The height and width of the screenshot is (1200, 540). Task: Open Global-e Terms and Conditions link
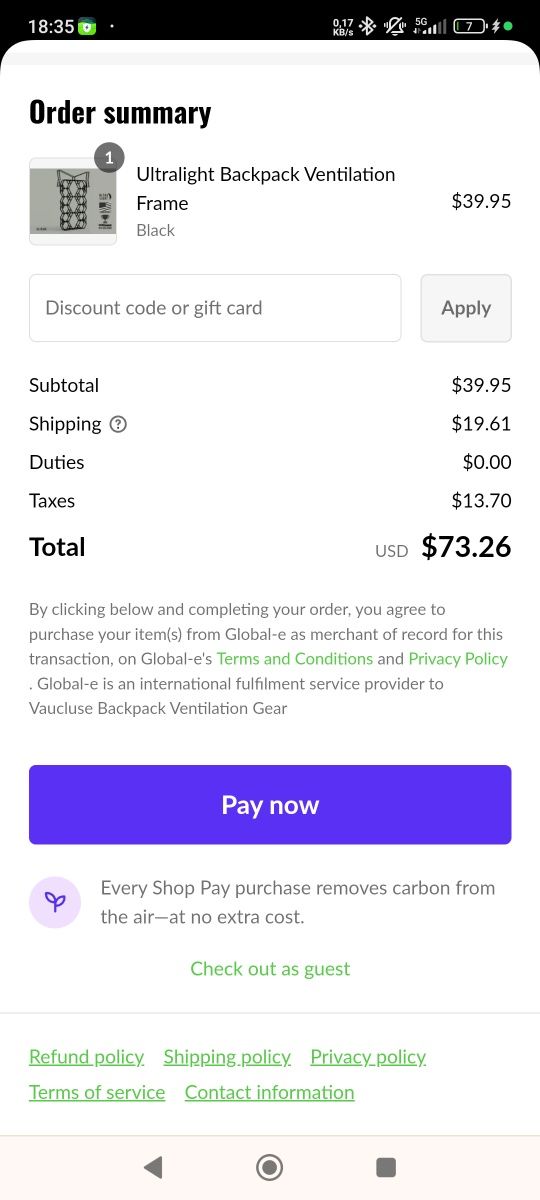click(295, 659)
